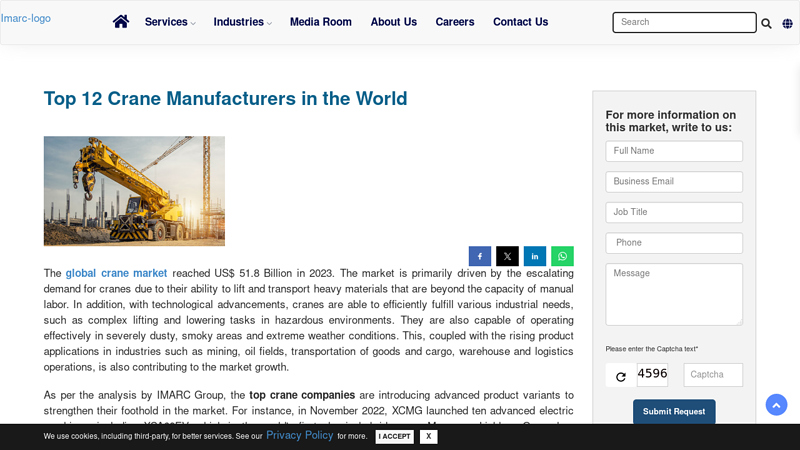Screen dimensions: 800x450
Task: Open the global crane market link
Action: click(116, 273)
